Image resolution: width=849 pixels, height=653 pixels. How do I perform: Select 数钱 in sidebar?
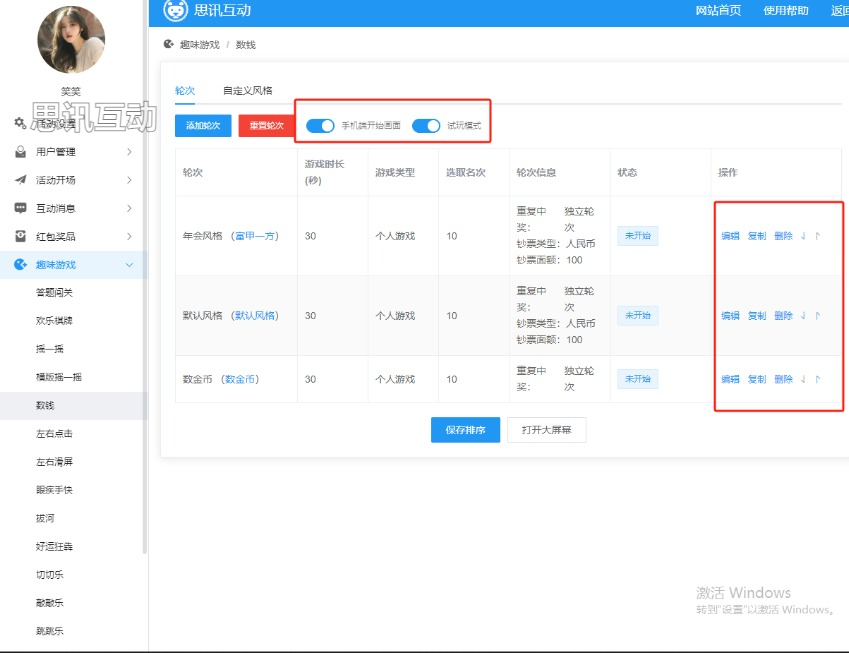coord(45,405)
